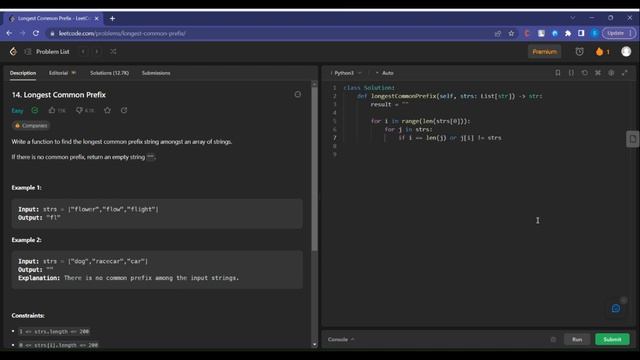Click the description panel scrollbar thumb
Screen dimensions: 640x360
pyautogui.click(x=314, y=168)
